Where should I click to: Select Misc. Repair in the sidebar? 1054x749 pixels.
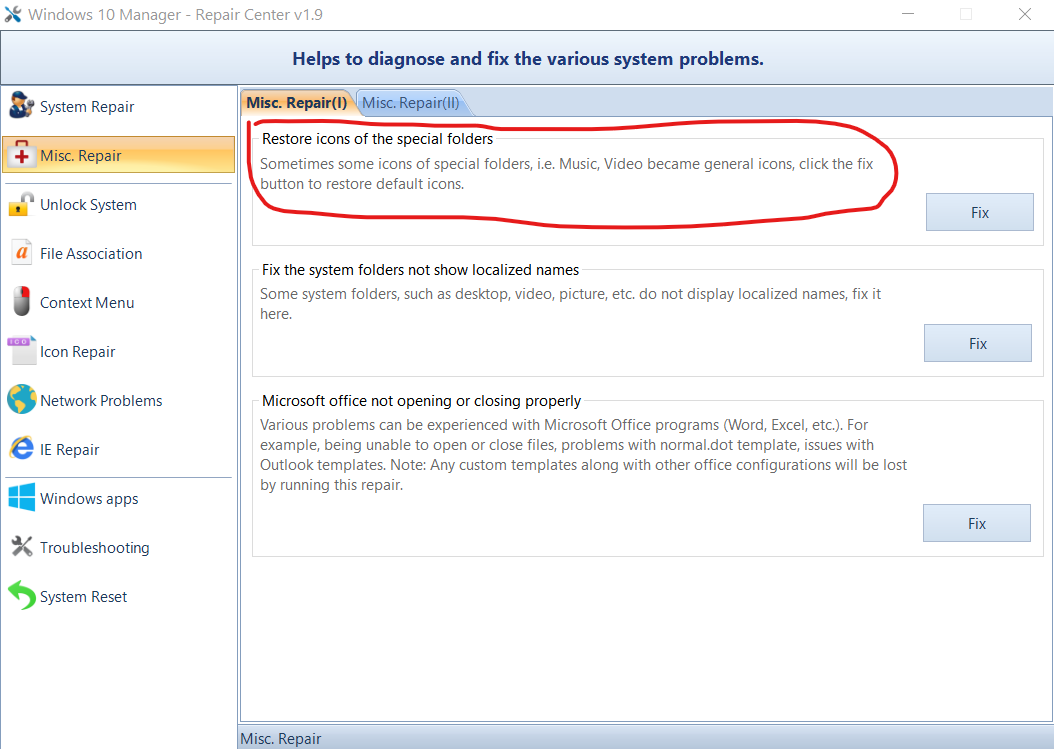(x=118, y=155)
